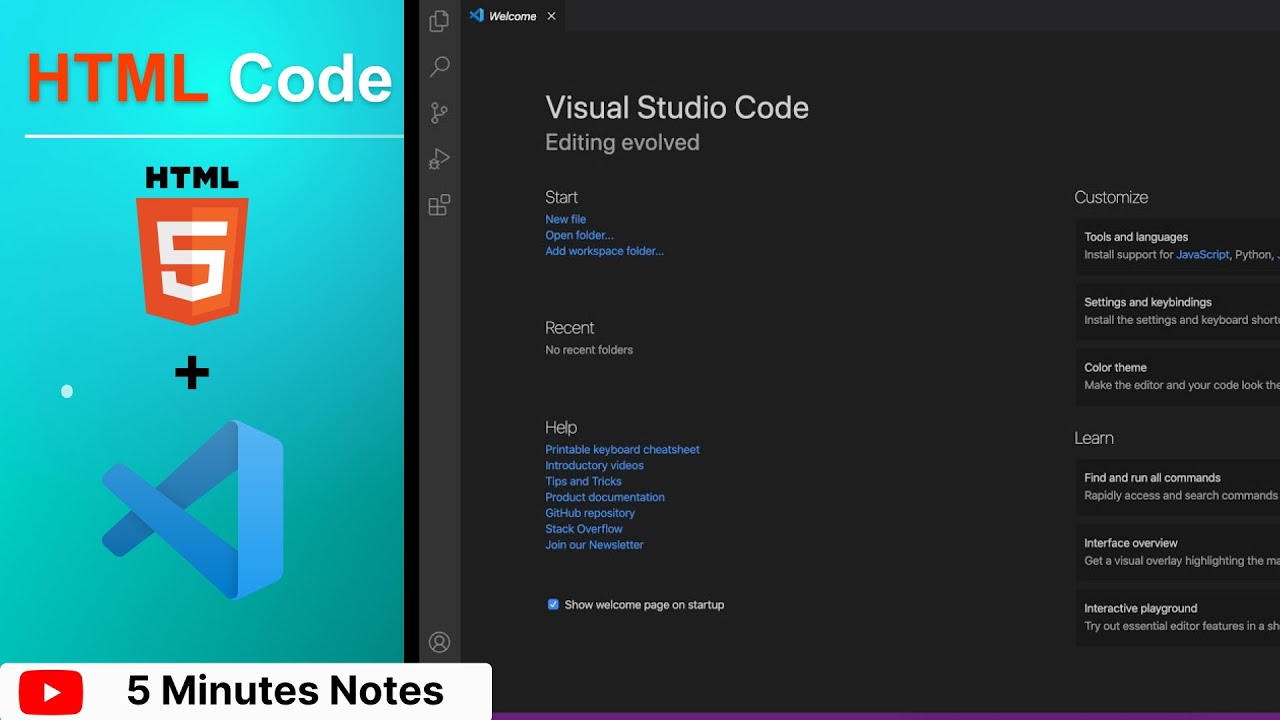
Task: Open the Product documentation link
Action: tap(605, 497)
